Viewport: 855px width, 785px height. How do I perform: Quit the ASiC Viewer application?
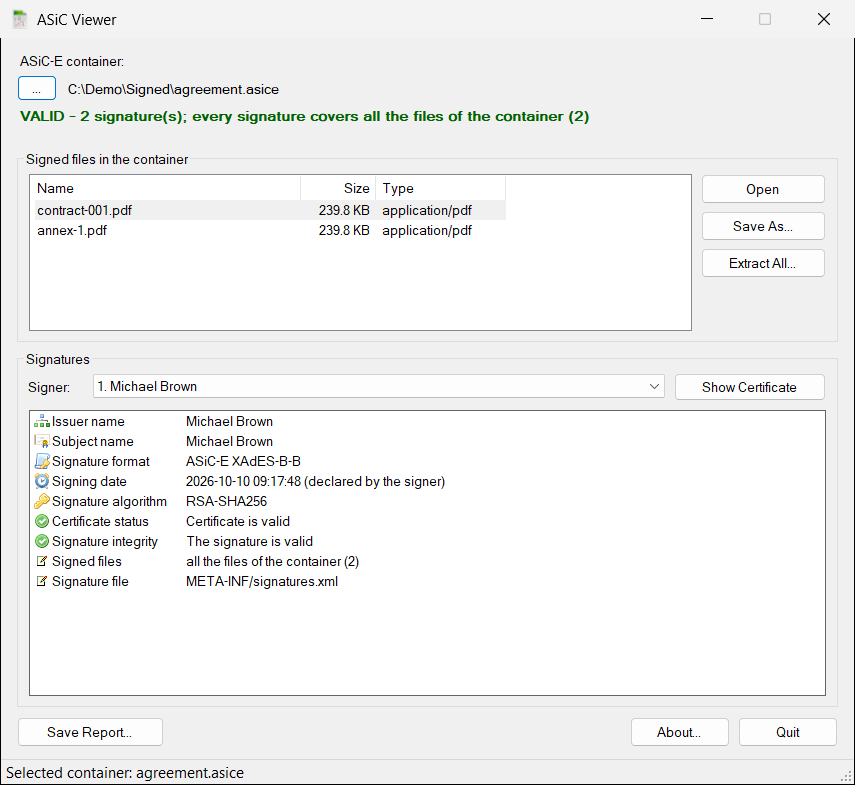coord(787,732)
